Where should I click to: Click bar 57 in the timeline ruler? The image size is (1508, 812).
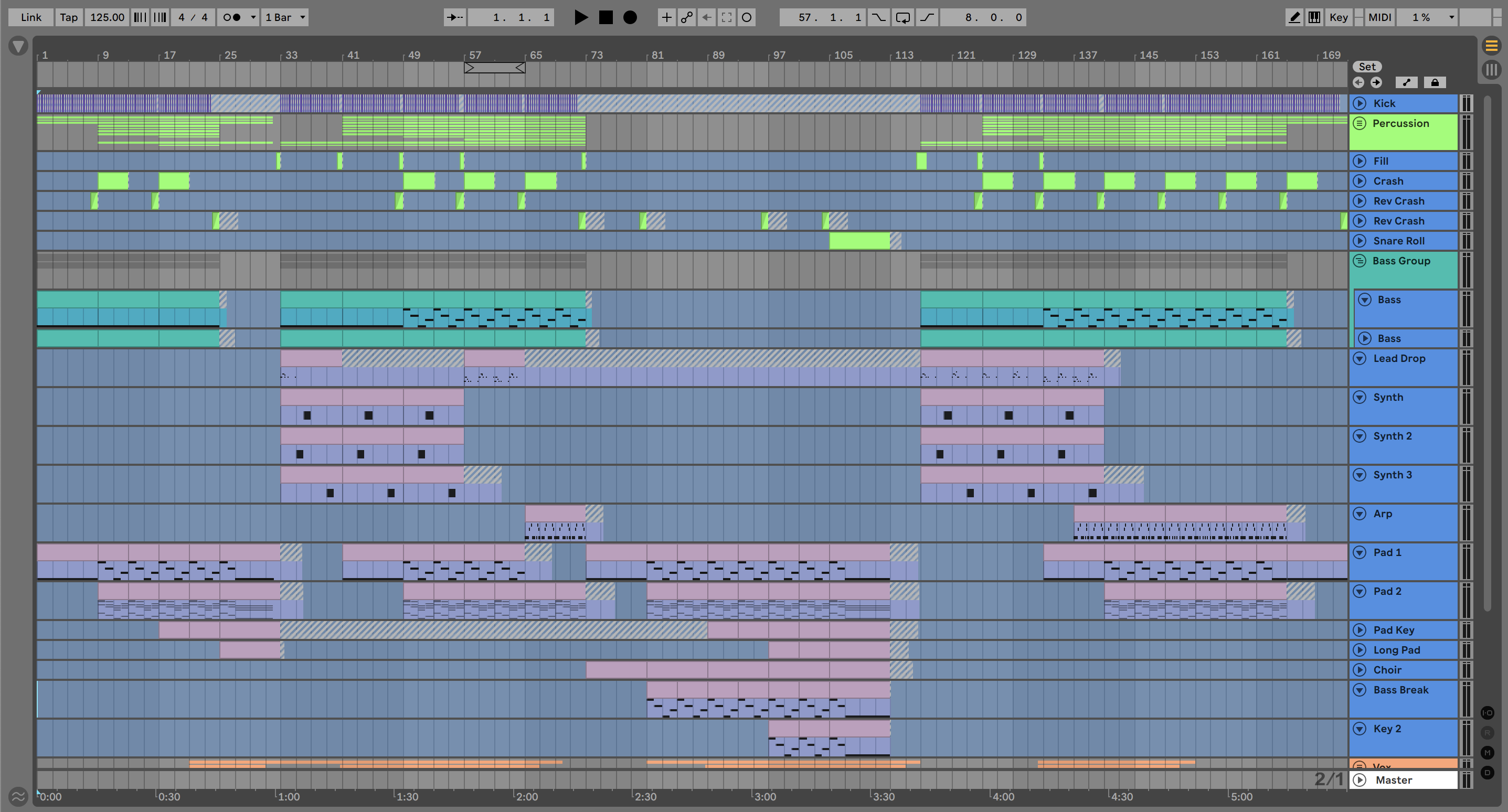(475, 56)
